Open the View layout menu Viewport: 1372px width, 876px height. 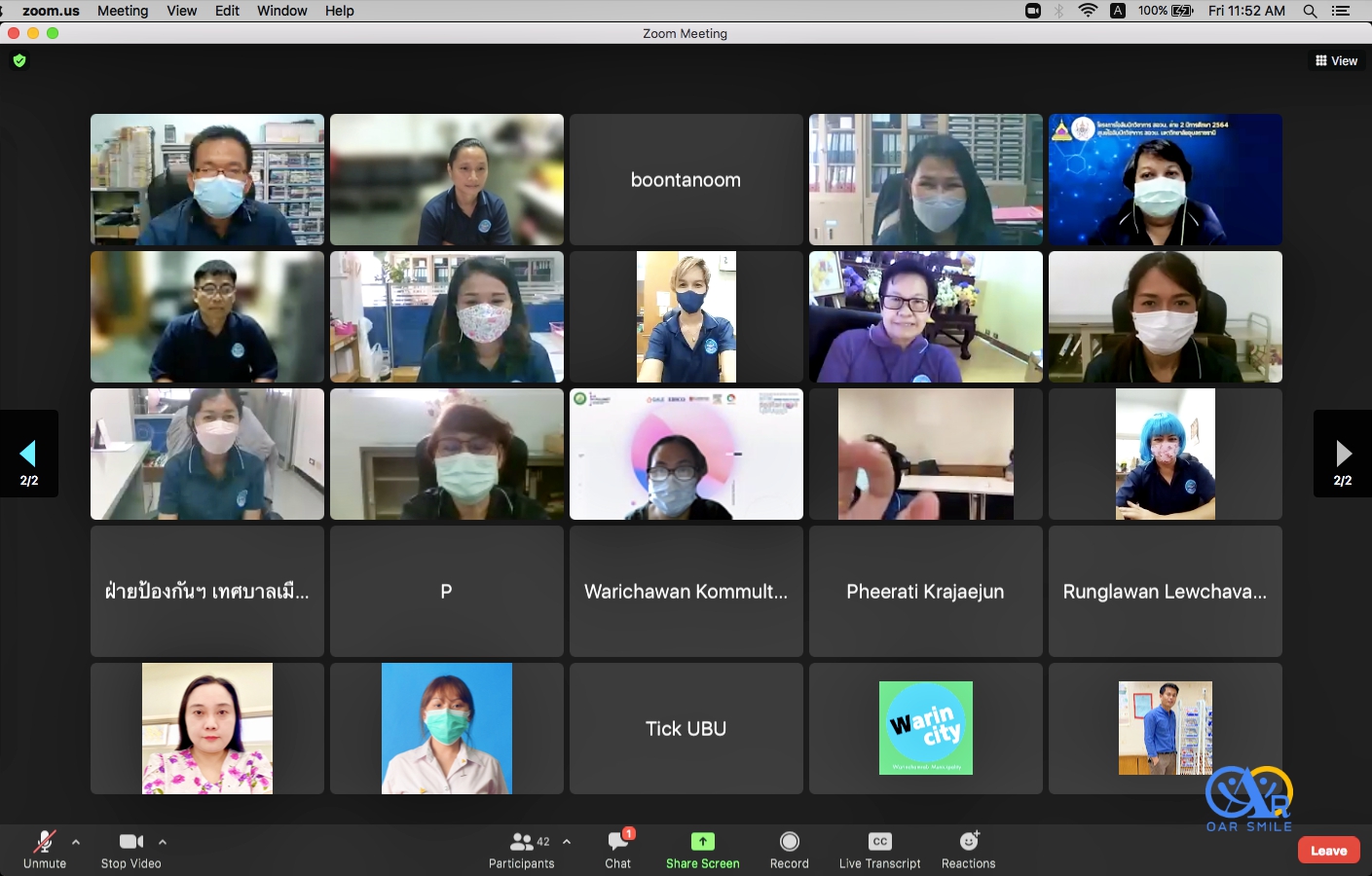coord(1336,60)
